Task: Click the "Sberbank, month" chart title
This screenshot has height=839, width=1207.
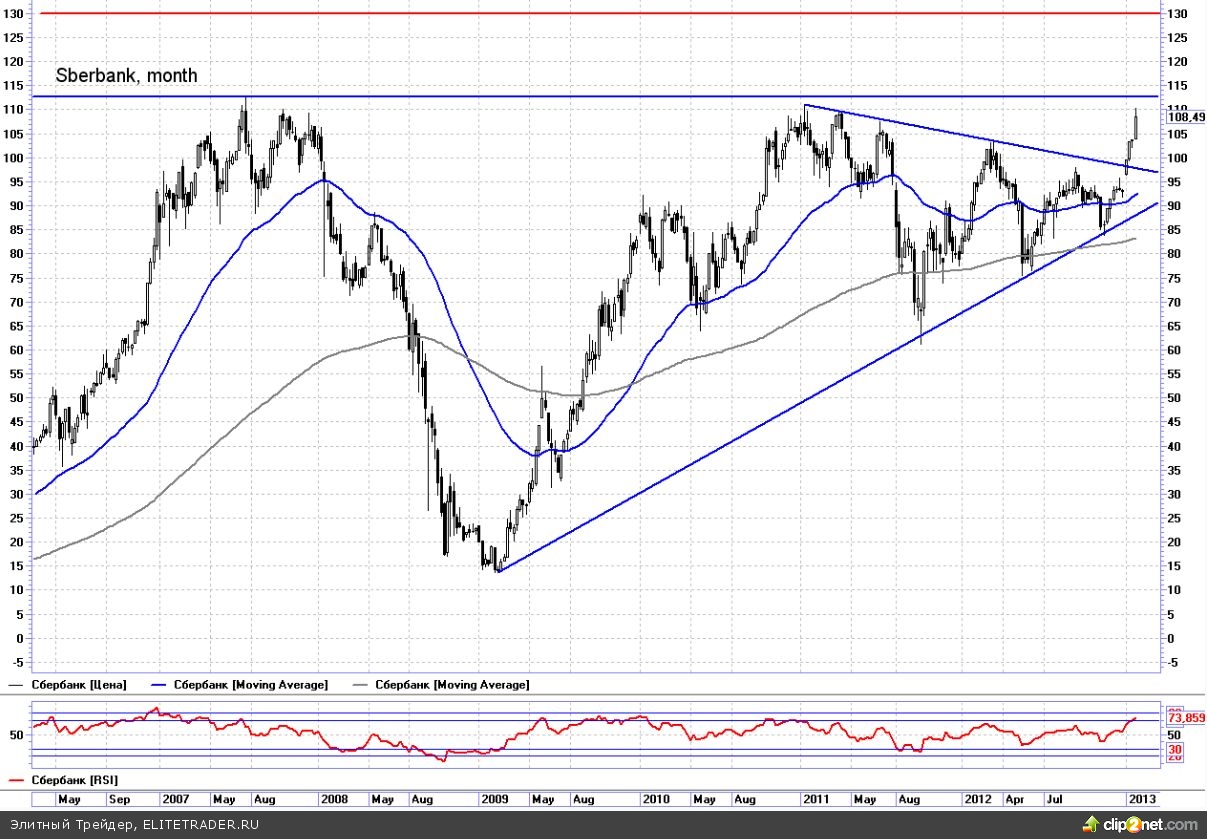Action: (126, 75)
